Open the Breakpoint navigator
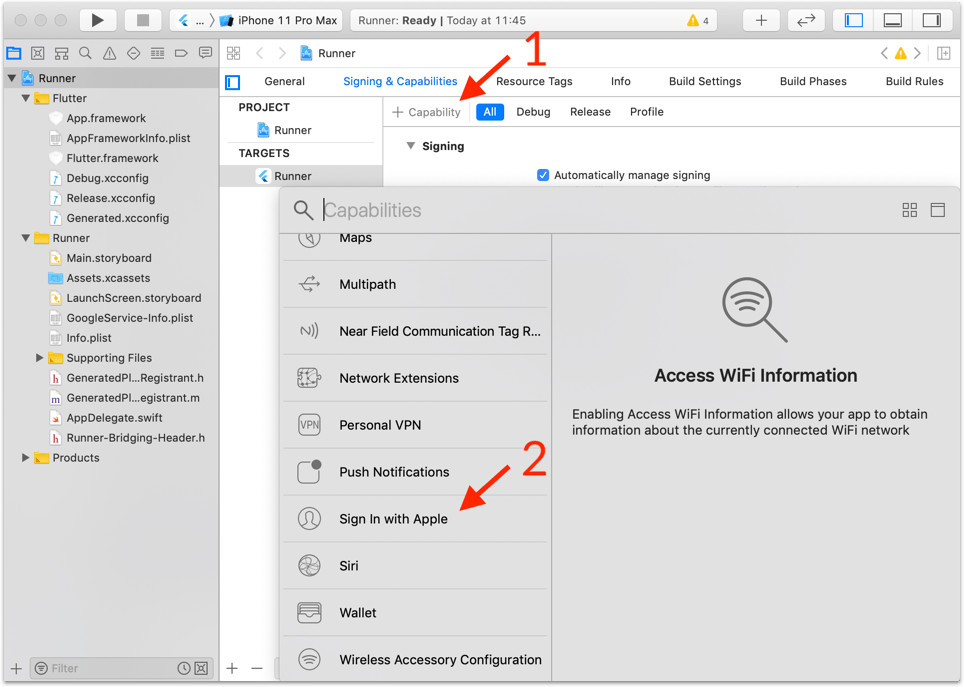This screenshot has height=687, width=964. click(x=181, y=54)
